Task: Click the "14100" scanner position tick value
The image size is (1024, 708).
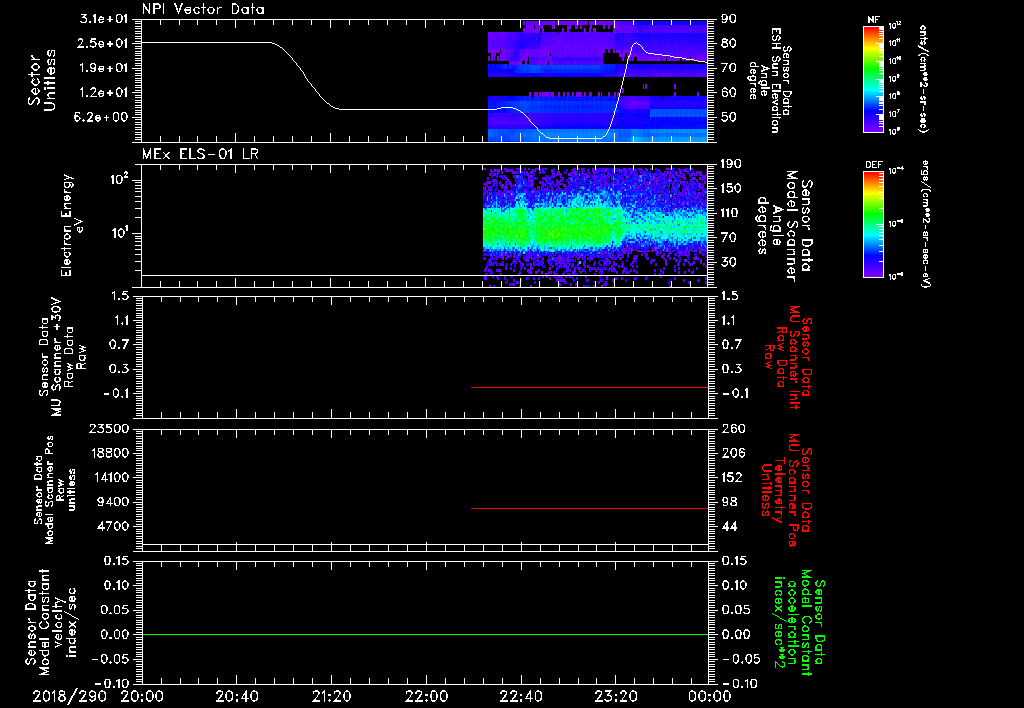Action: tap(110, 477)
